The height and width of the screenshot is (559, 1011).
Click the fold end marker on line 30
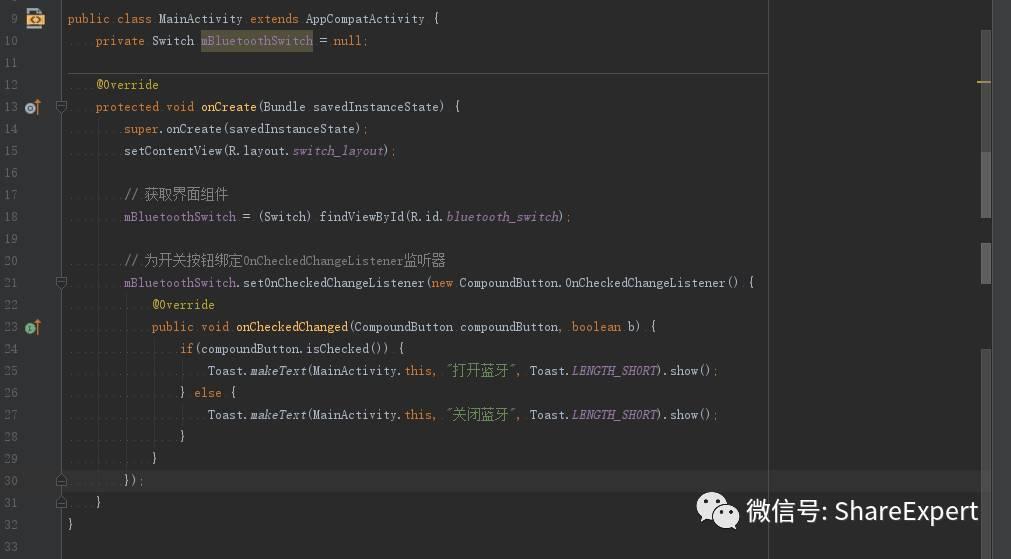pyautogui.click(x=61, y=480)
